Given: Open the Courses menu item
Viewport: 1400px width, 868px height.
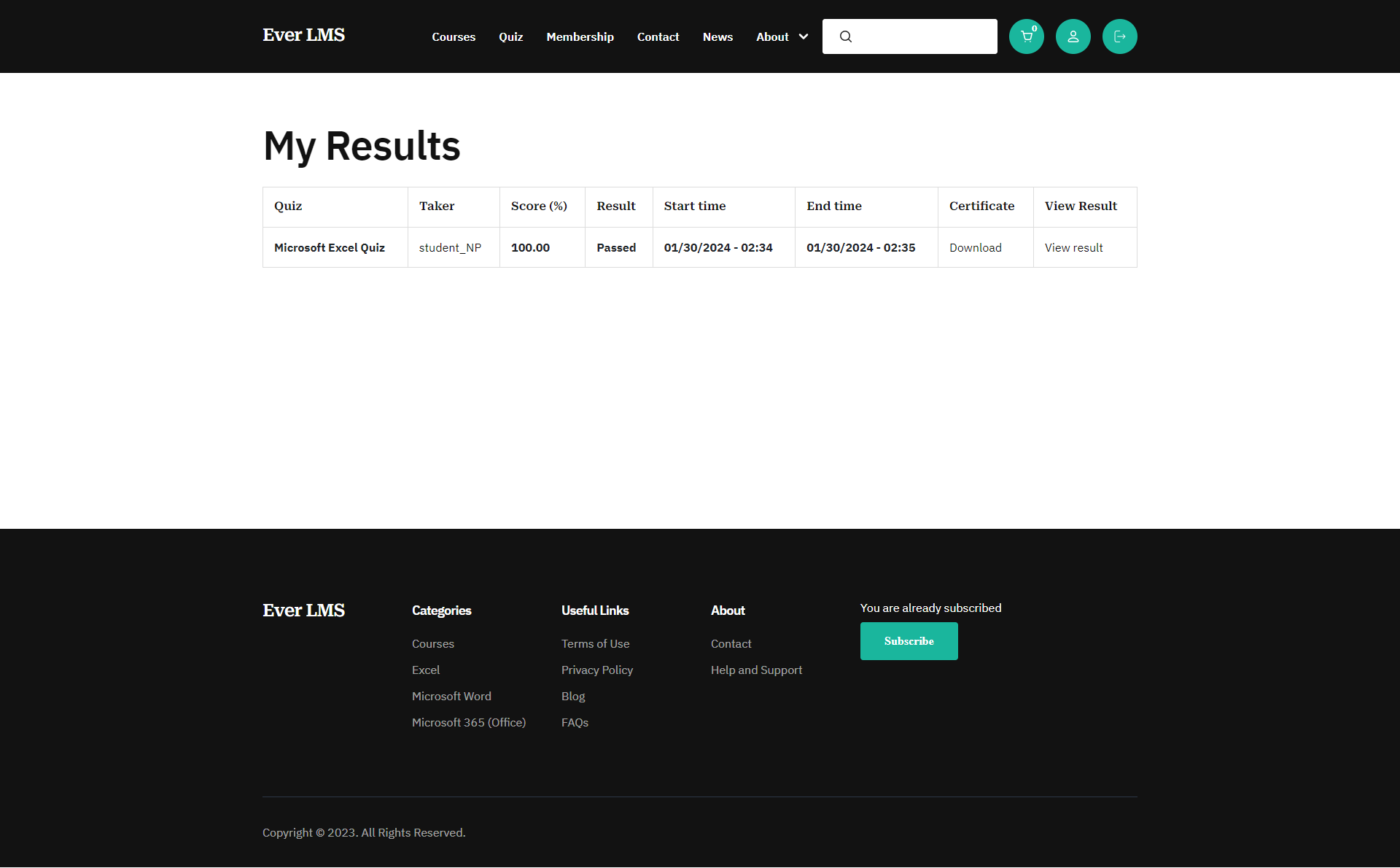Looking at the screenshot, I should 454,36.
